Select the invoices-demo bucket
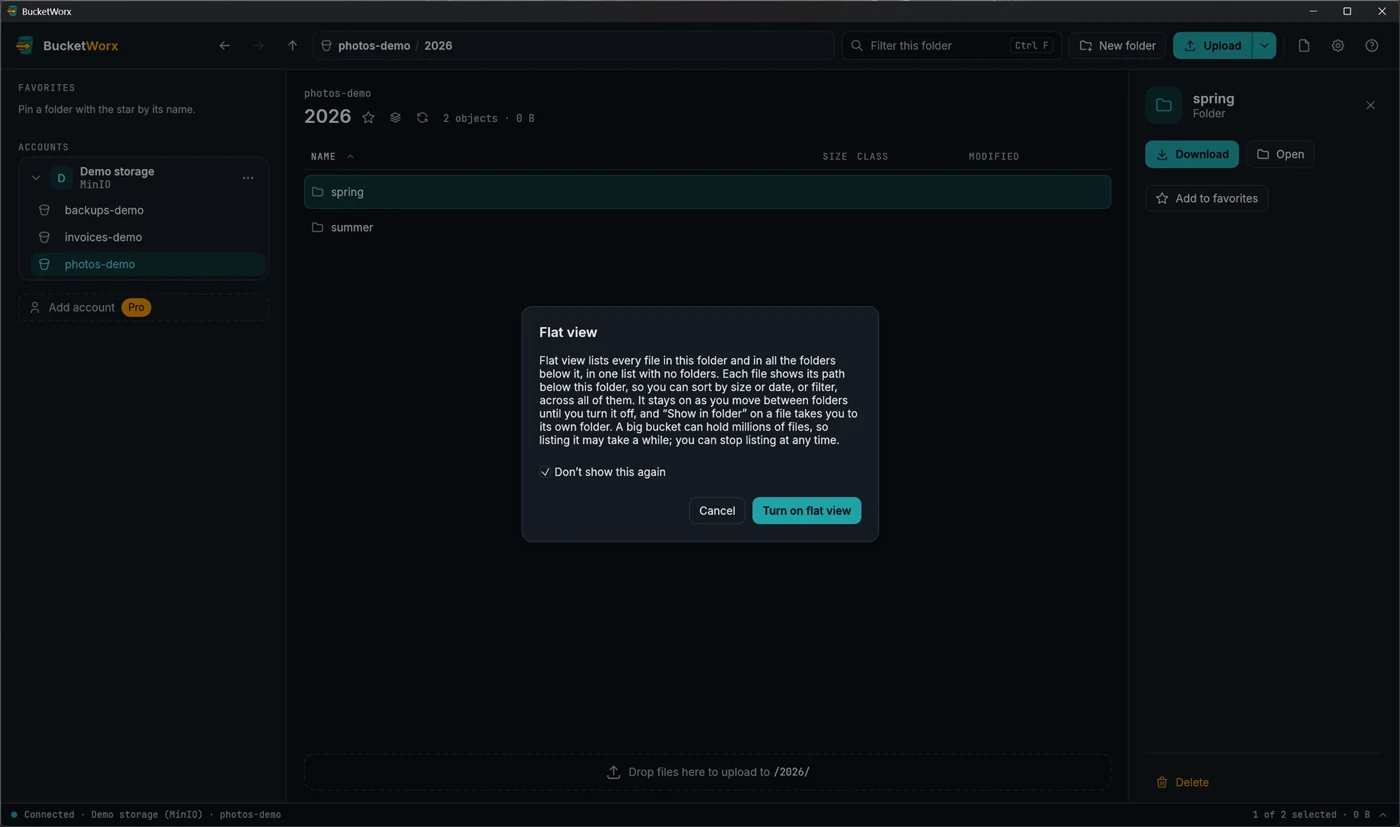 click(149, 237)
